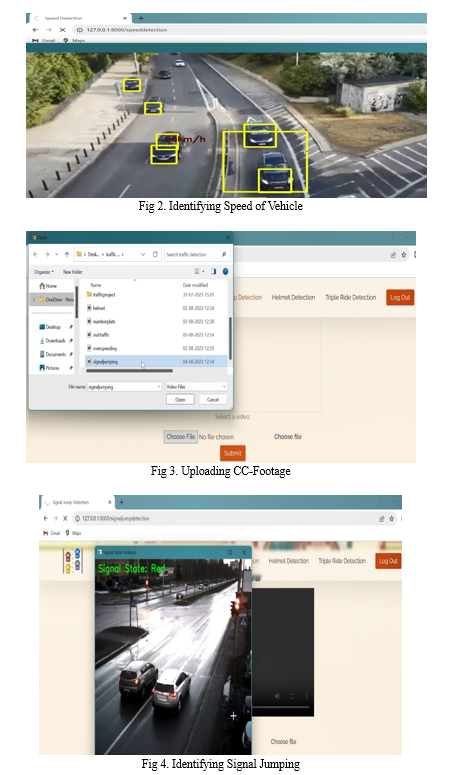Click the search magnifier in the Open dialog
This screenshot has width=463, height=775.
pyautogui.click(x=224, y=254)
